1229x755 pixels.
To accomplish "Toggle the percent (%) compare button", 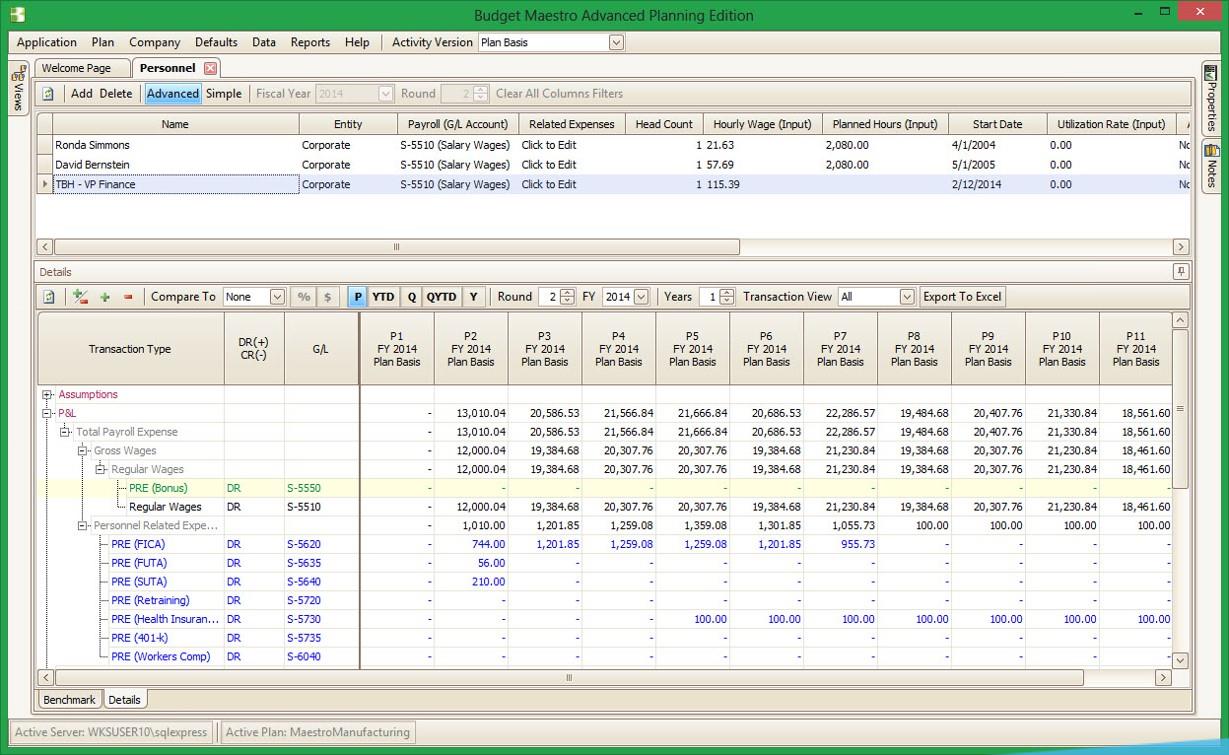I will (x=304, y=297).
